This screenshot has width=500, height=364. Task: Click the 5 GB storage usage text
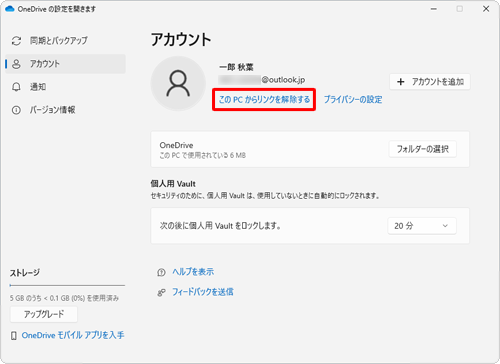click(64, 298)
